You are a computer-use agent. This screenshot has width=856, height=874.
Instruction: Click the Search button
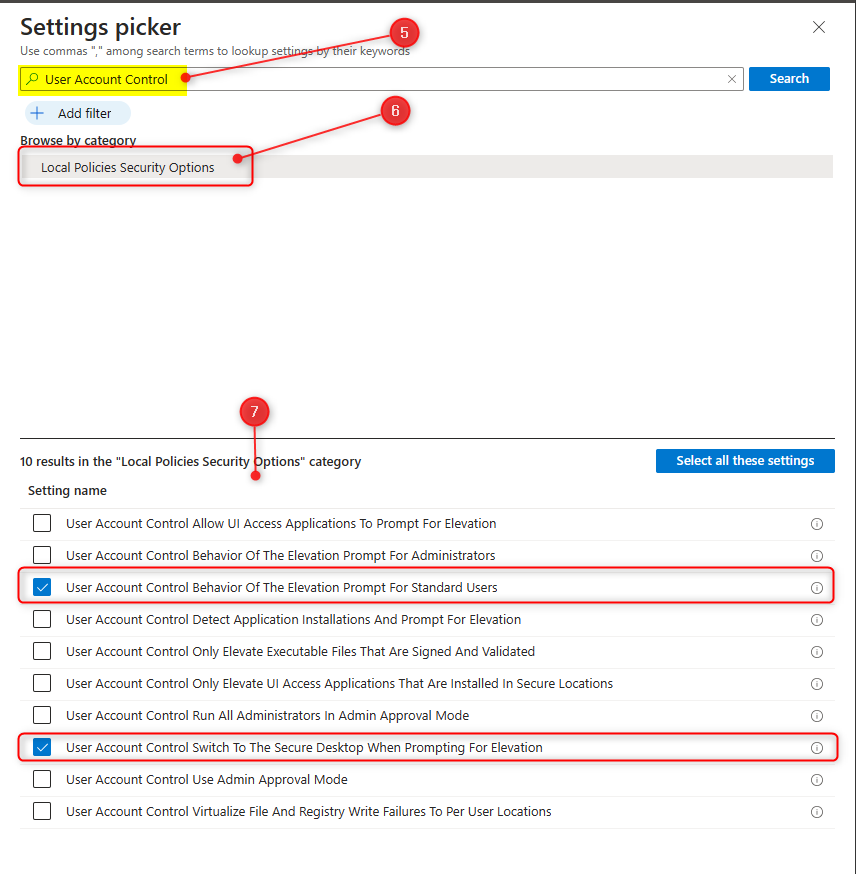[789, 79]
